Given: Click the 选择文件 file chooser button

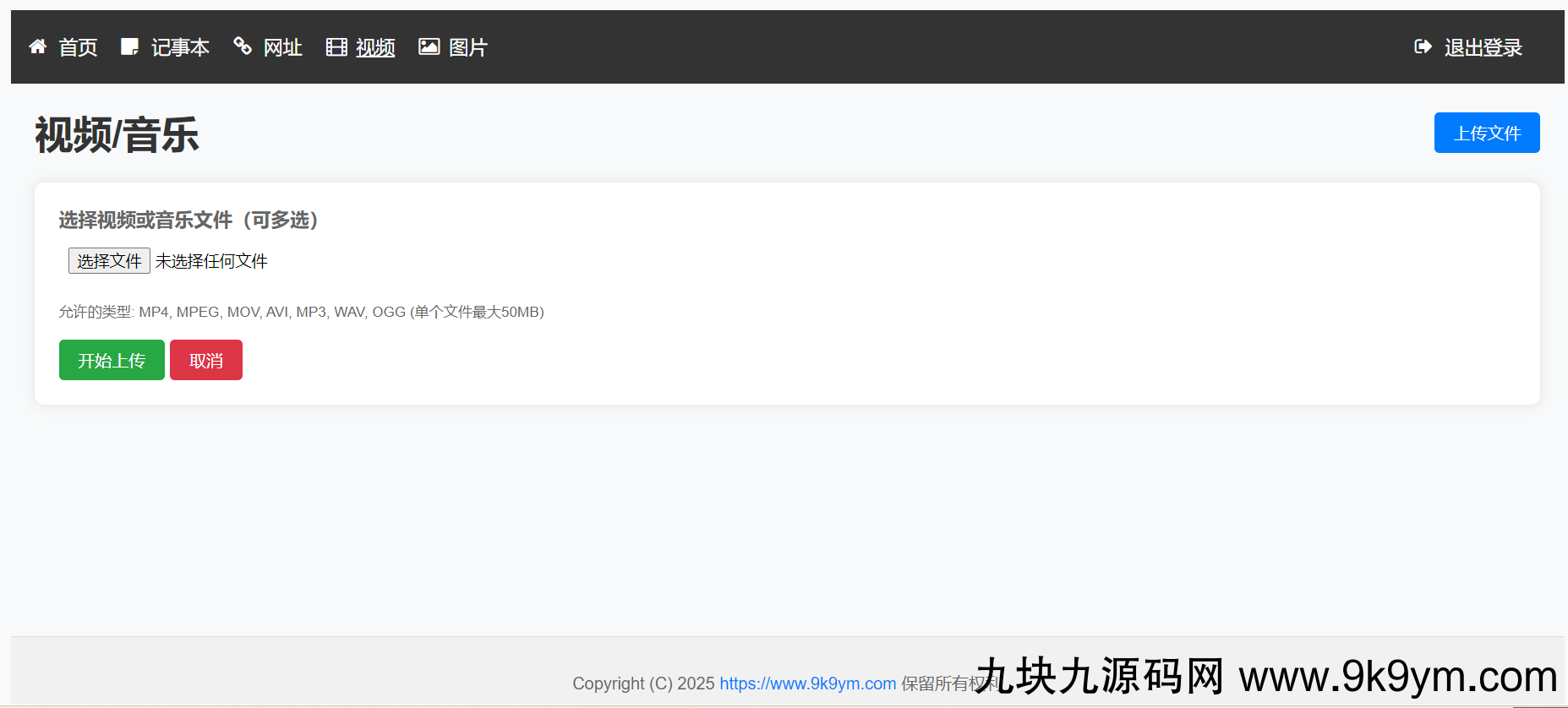Looking at the screenshot, I should pyautogui.click(x=109, y=261).
